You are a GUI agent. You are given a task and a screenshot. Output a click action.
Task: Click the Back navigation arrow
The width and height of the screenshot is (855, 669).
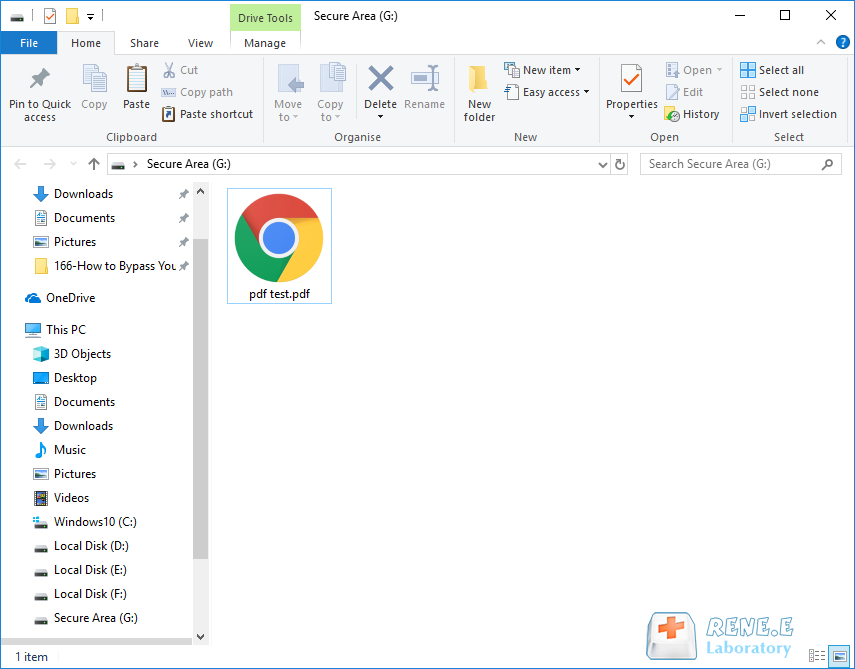20,164
